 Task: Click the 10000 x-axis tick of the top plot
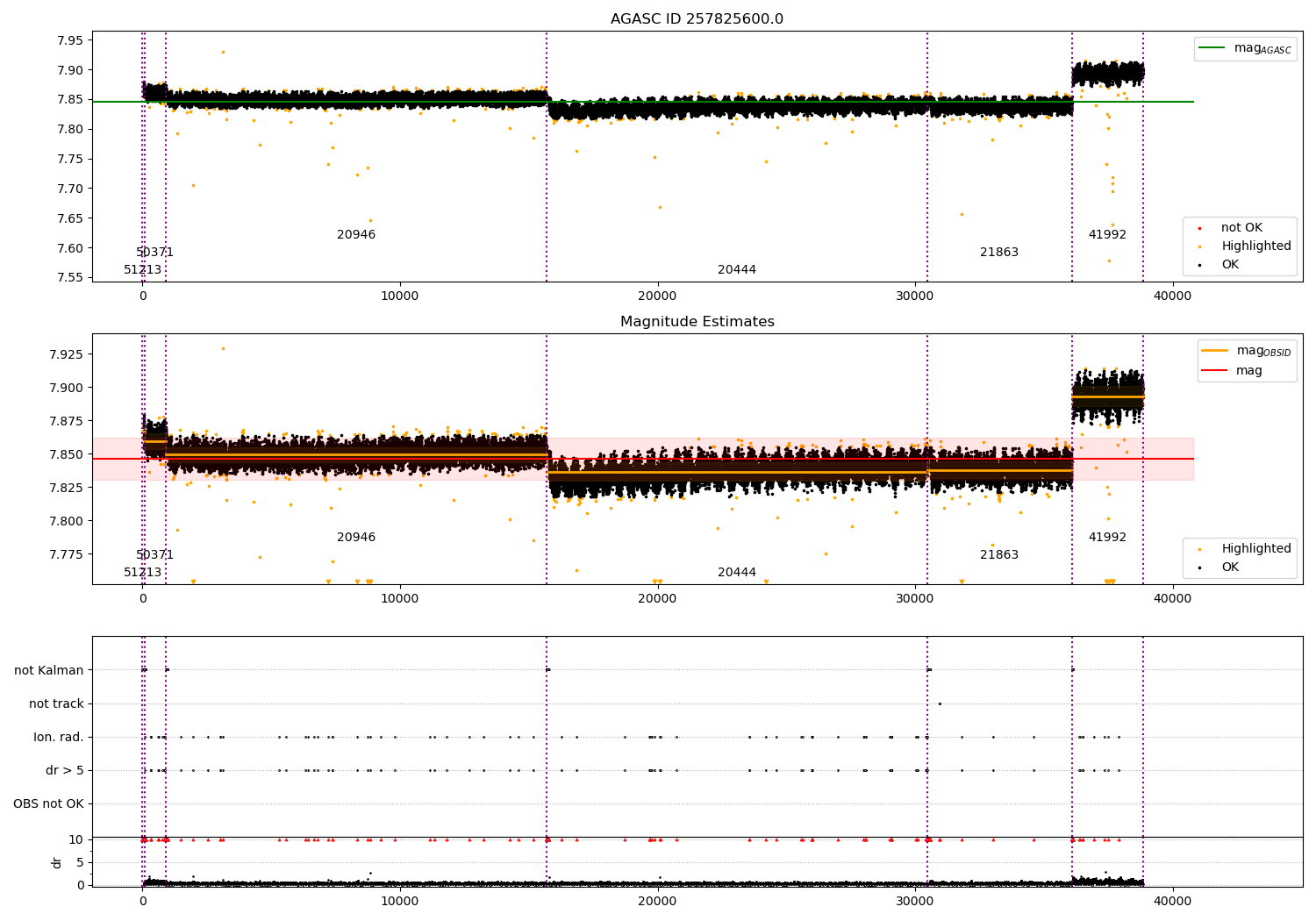(x=400, y=296)
